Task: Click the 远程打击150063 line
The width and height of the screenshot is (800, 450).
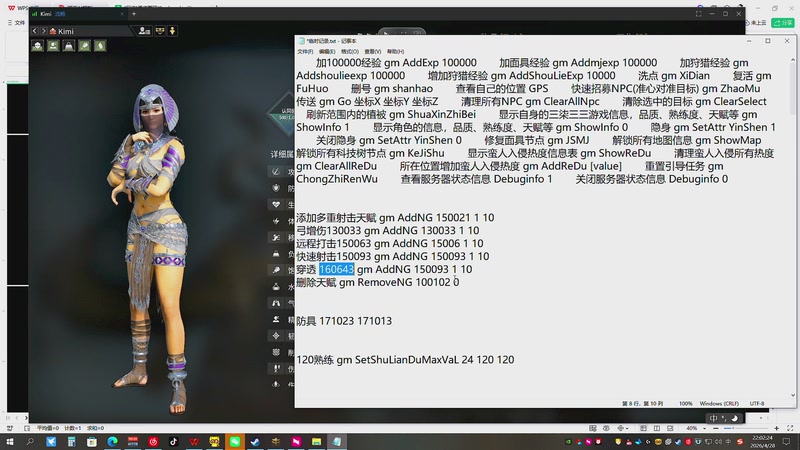Action: click(390, 243)
